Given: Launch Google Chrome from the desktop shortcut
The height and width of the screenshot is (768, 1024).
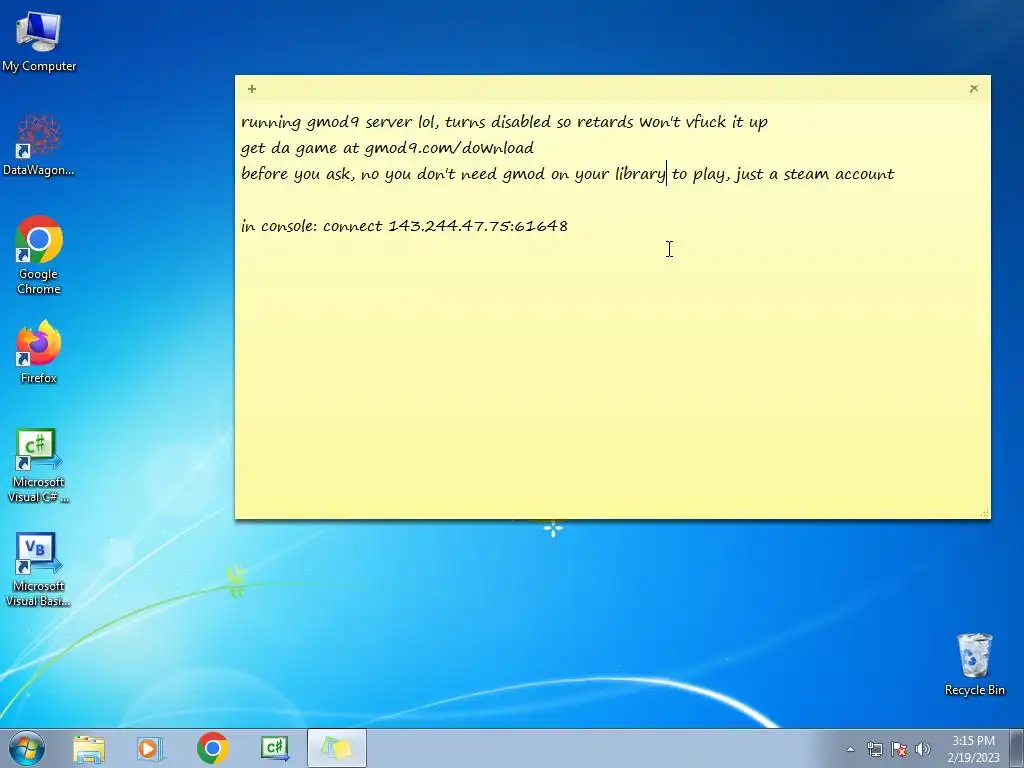Looking at the screenshot, I should pos(39,255).
